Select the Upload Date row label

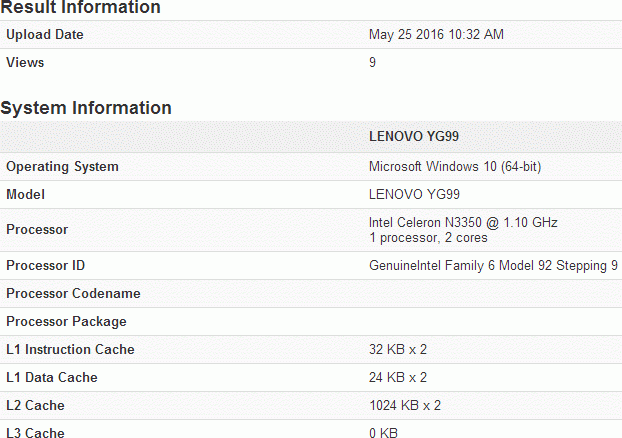point(45,34)
